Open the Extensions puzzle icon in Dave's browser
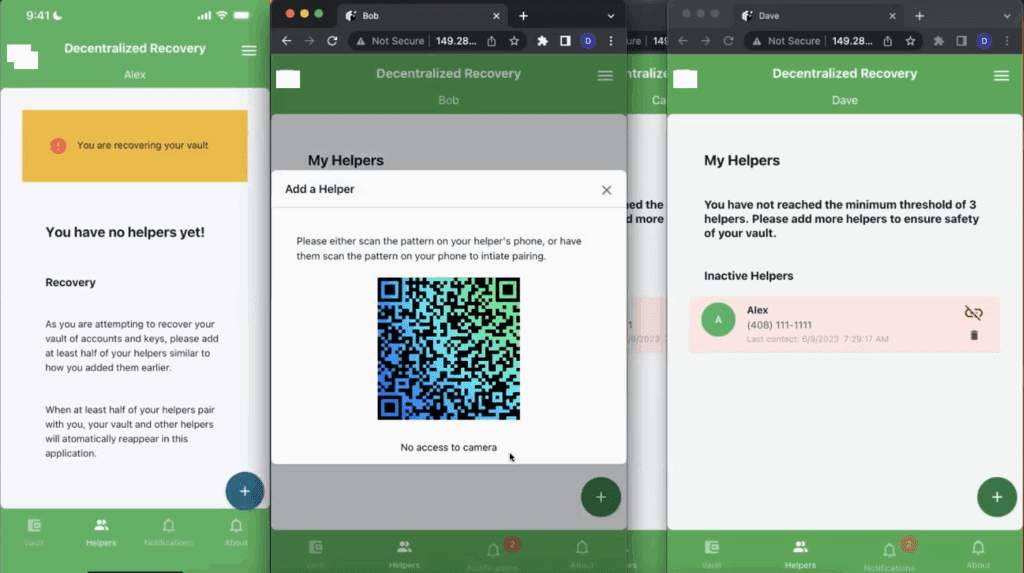The width and height of the screenshot is (1024, 573). coord(939,41)
